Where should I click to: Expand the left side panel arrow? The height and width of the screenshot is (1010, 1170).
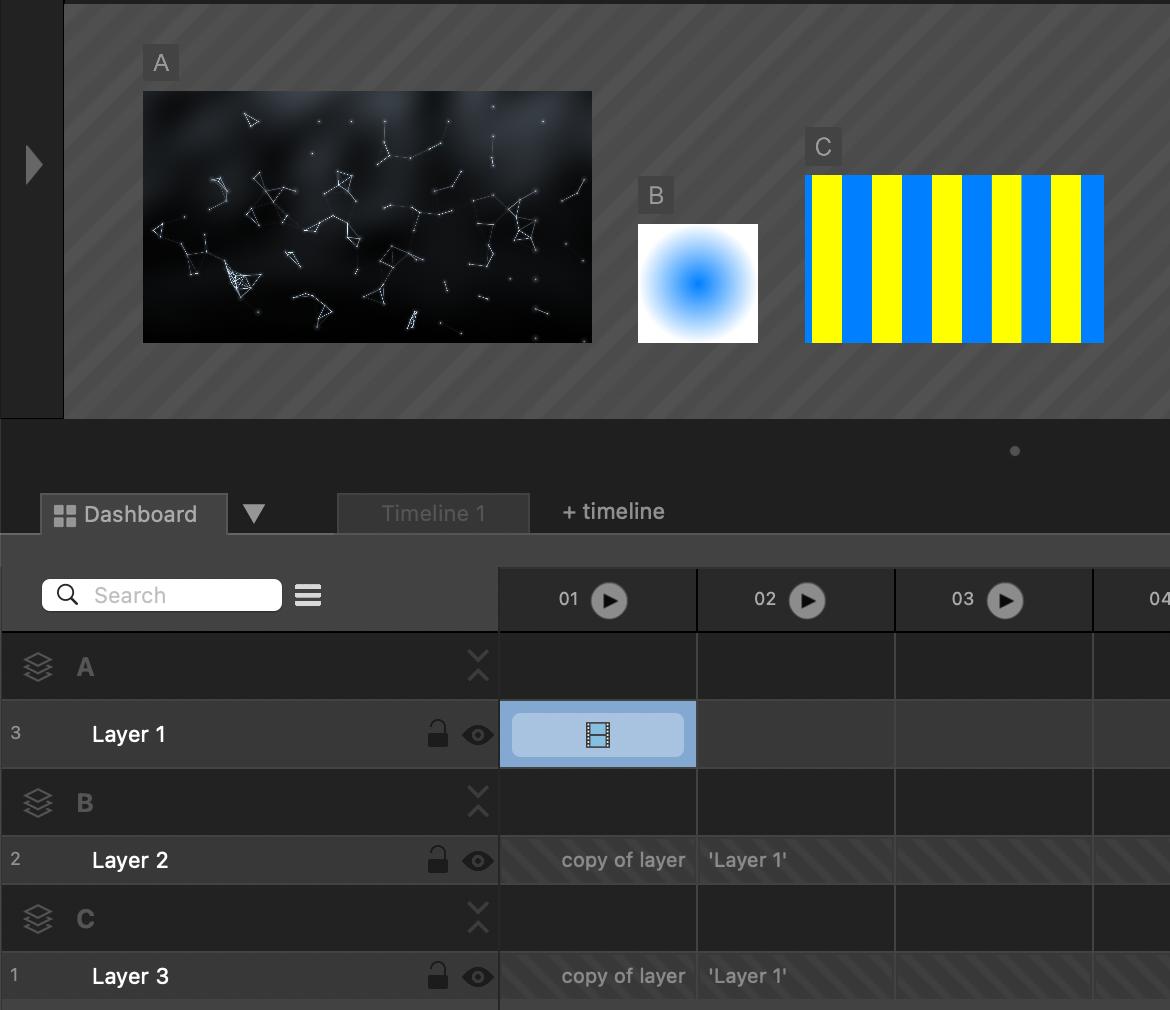[x=34, y=165]
